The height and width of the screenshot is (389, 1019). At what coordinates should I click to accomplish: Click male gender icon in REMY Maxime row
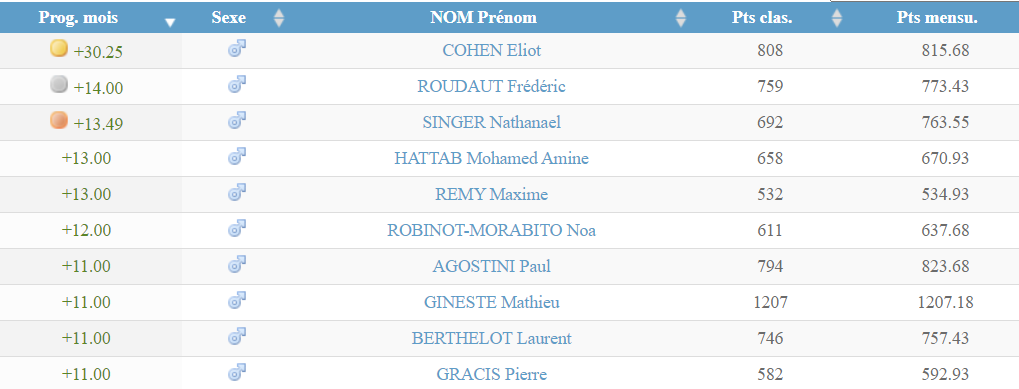point(237,192)
